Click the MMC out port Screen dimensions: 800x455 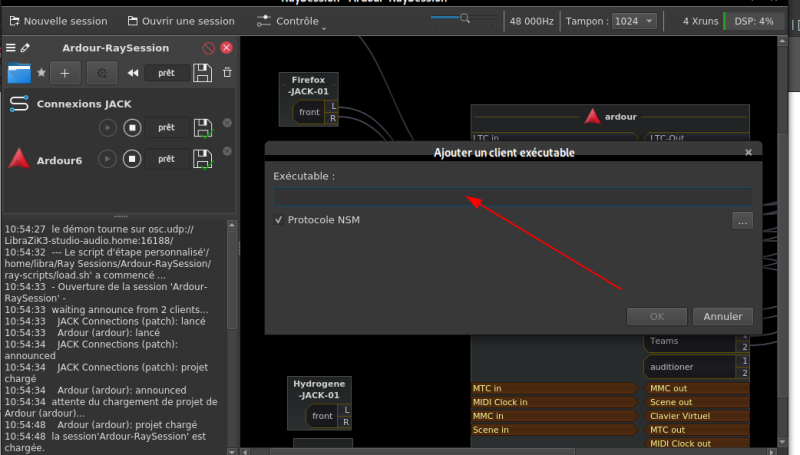pos(697,388)
